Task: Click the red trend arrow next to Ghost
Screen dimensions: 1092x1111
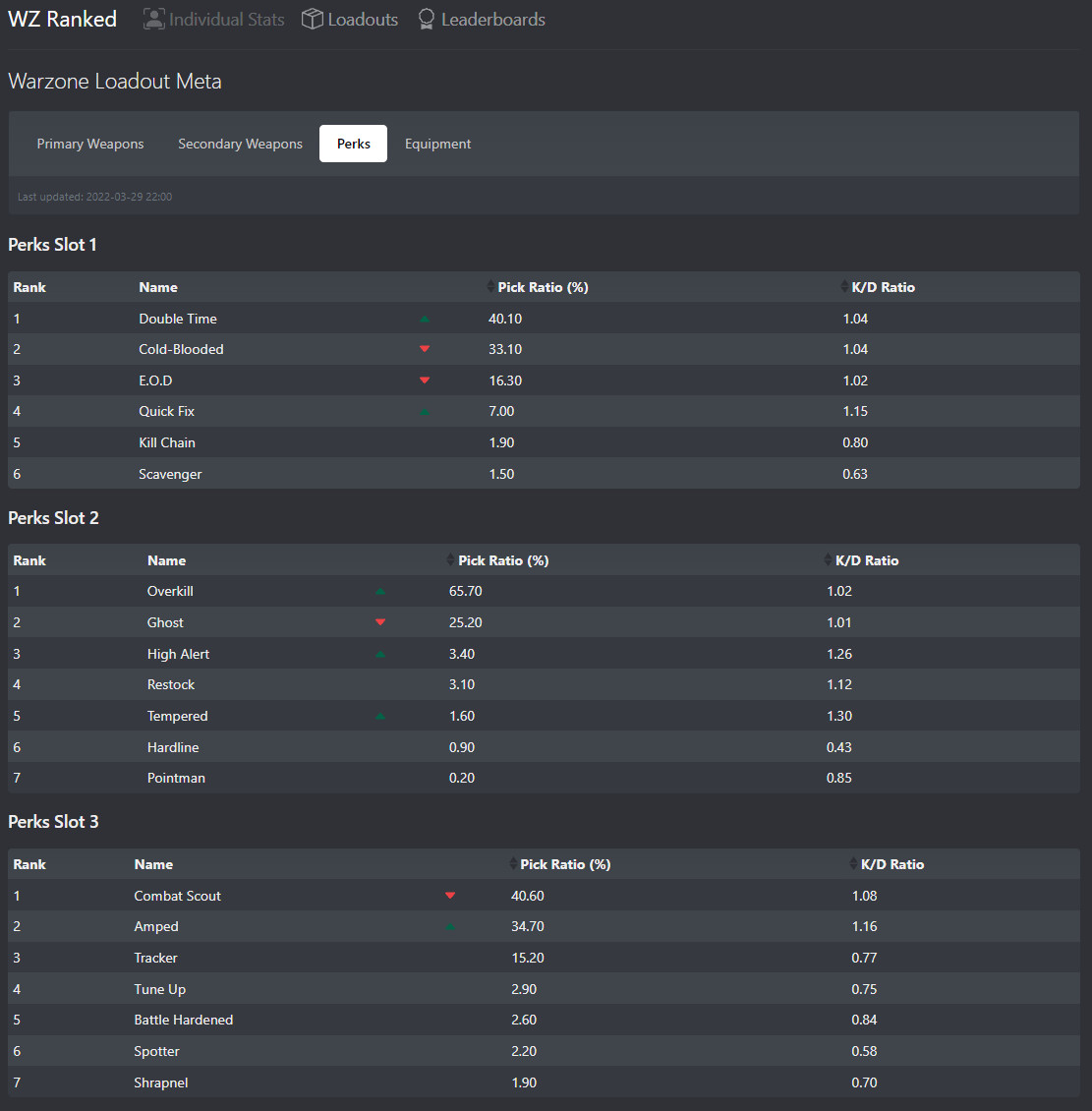Action: 380,622
